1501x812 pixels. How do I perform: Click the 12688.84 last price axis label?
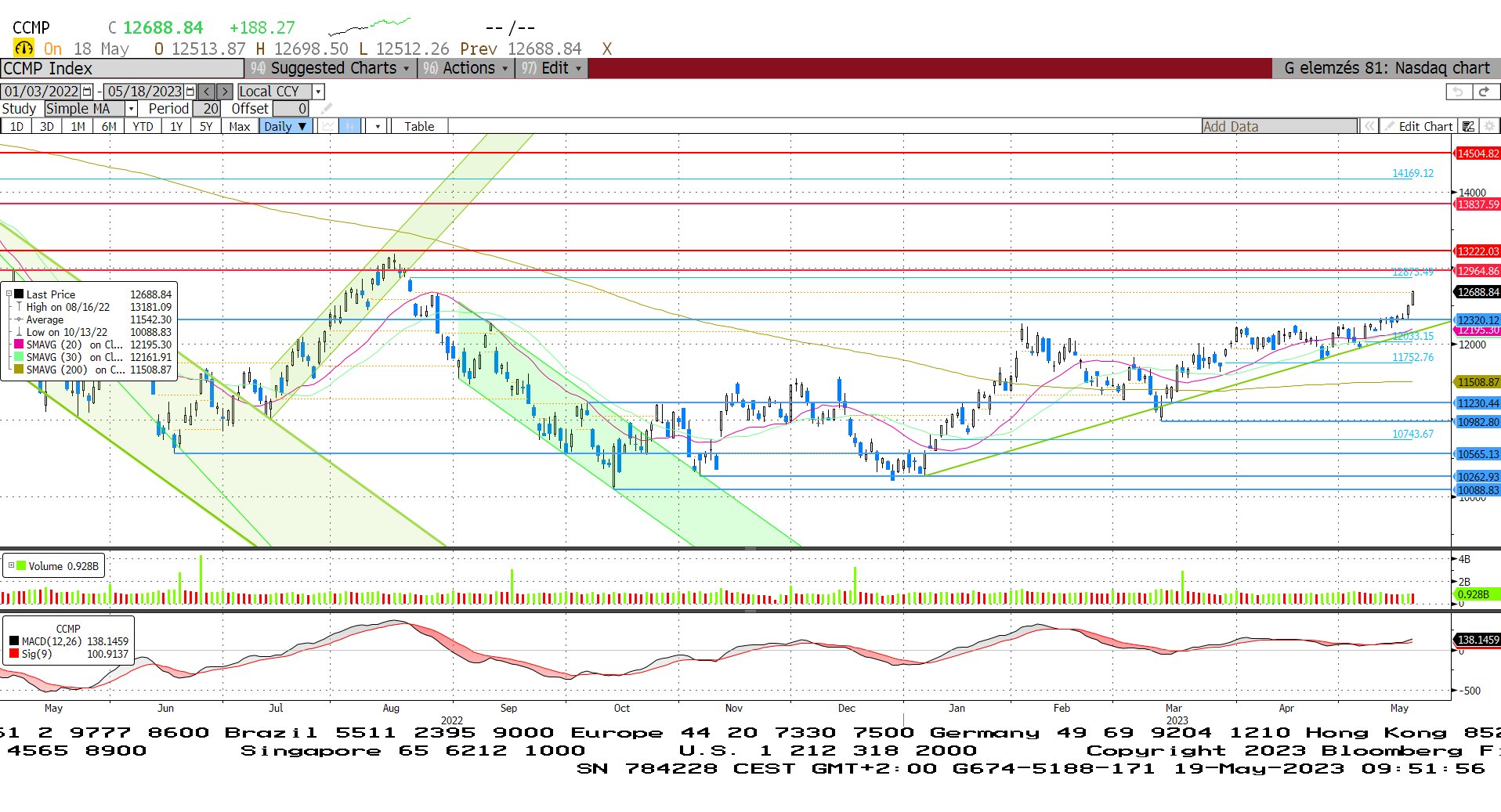1477,292
